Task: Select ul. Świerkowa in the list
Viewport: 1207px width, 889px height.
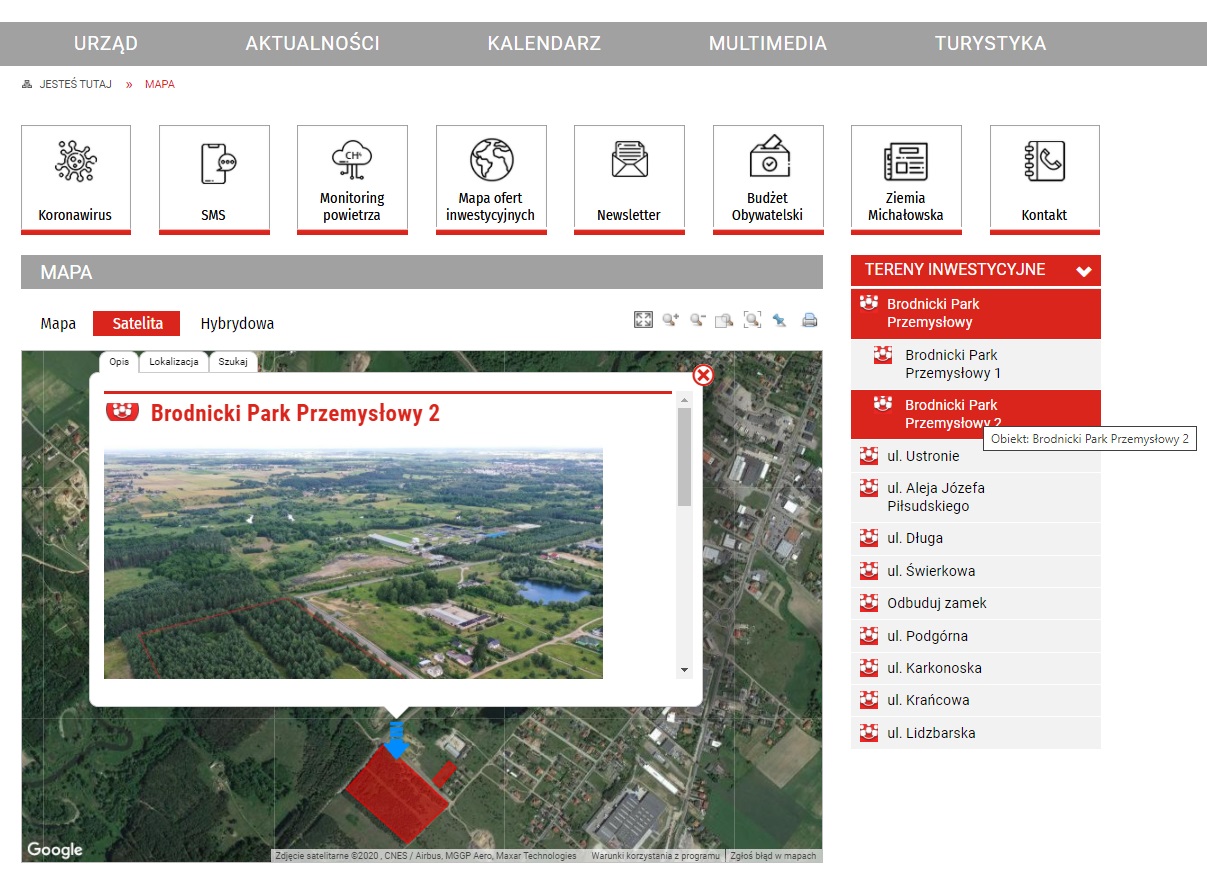Action: (x=975, y=571)
